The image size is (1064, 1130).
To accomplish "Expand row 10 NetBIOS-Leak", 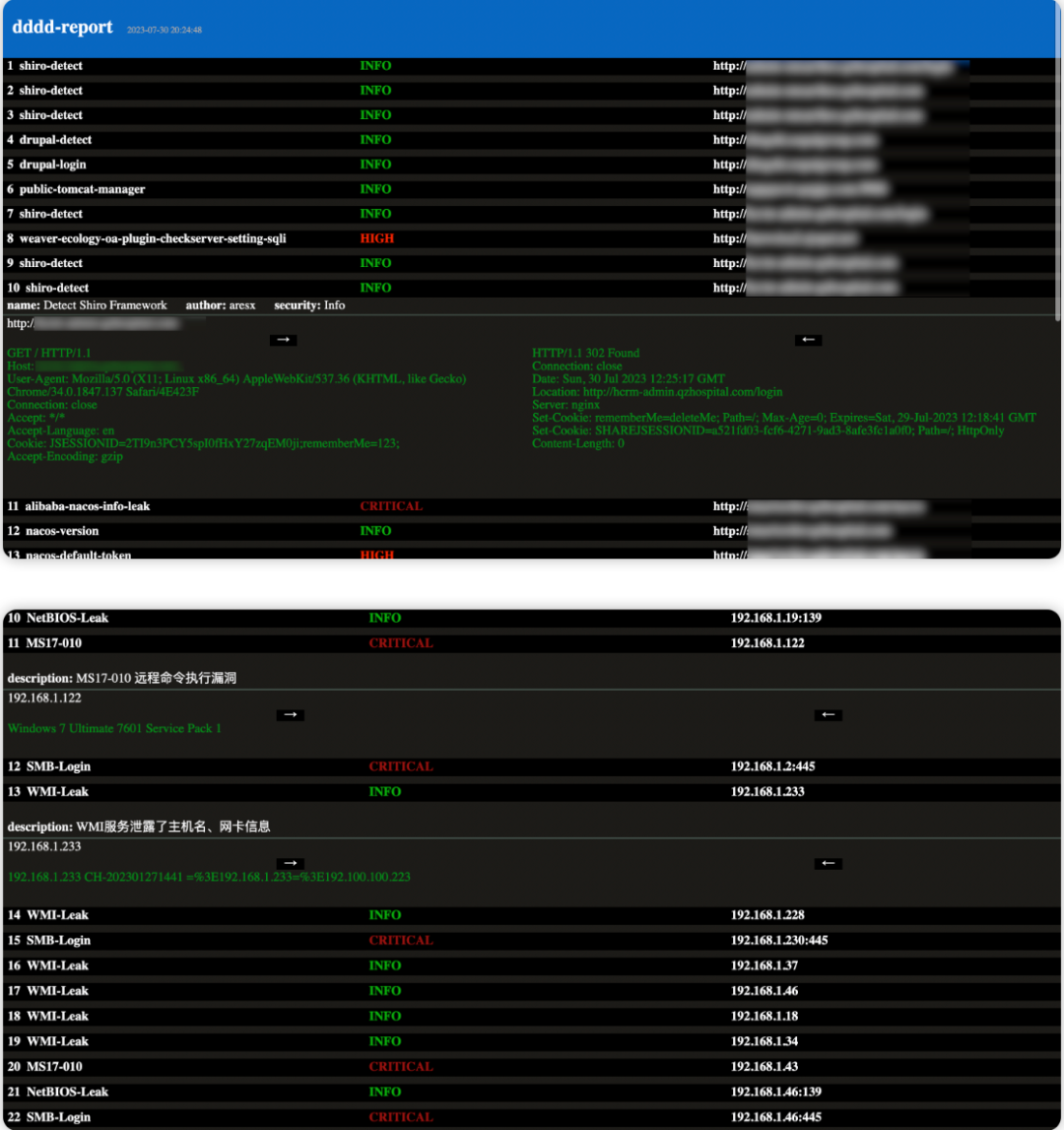I will pyautogui.click(x=532, y=619).
